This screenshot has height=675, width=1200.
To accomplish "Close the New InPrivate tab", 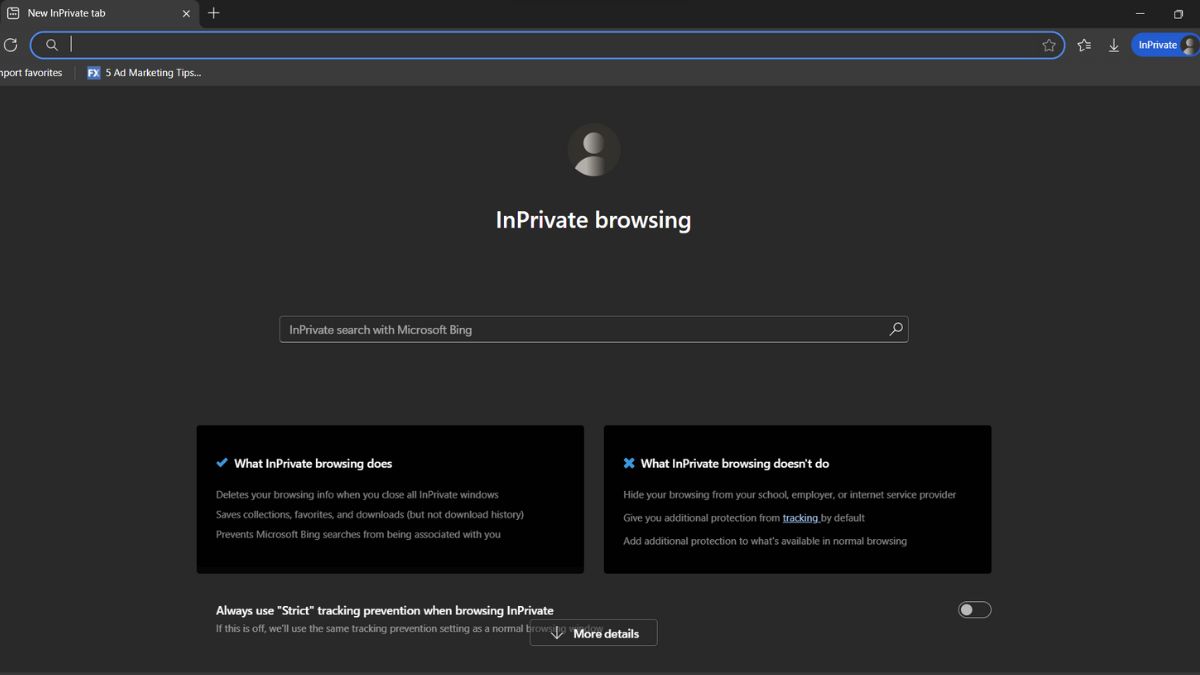I will pos(186,14).
